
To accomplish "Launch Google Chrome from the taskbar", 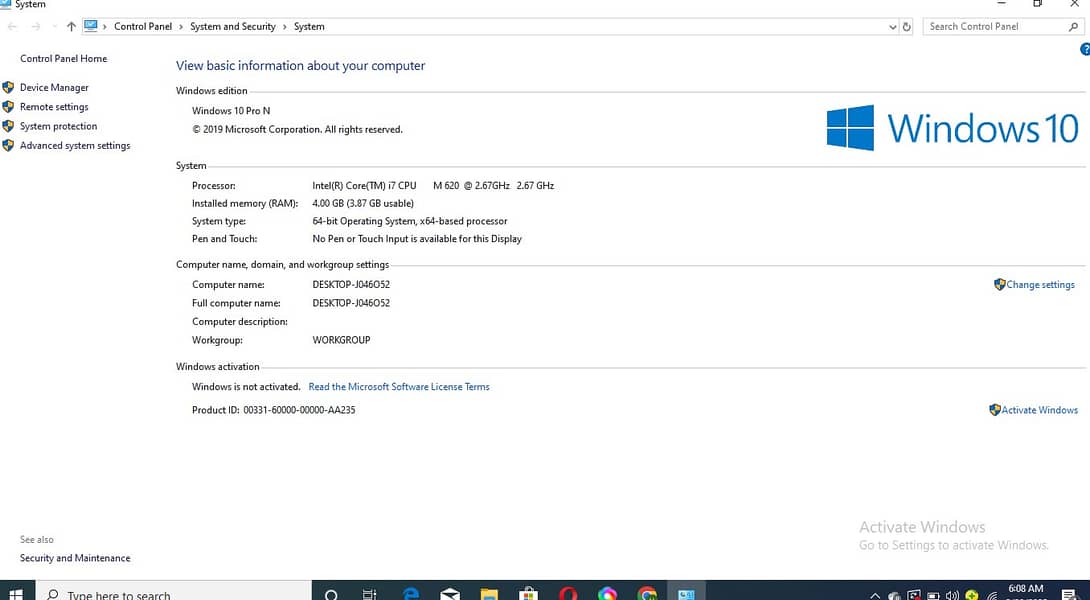I will pyautogui.click(x=647, y=594).
